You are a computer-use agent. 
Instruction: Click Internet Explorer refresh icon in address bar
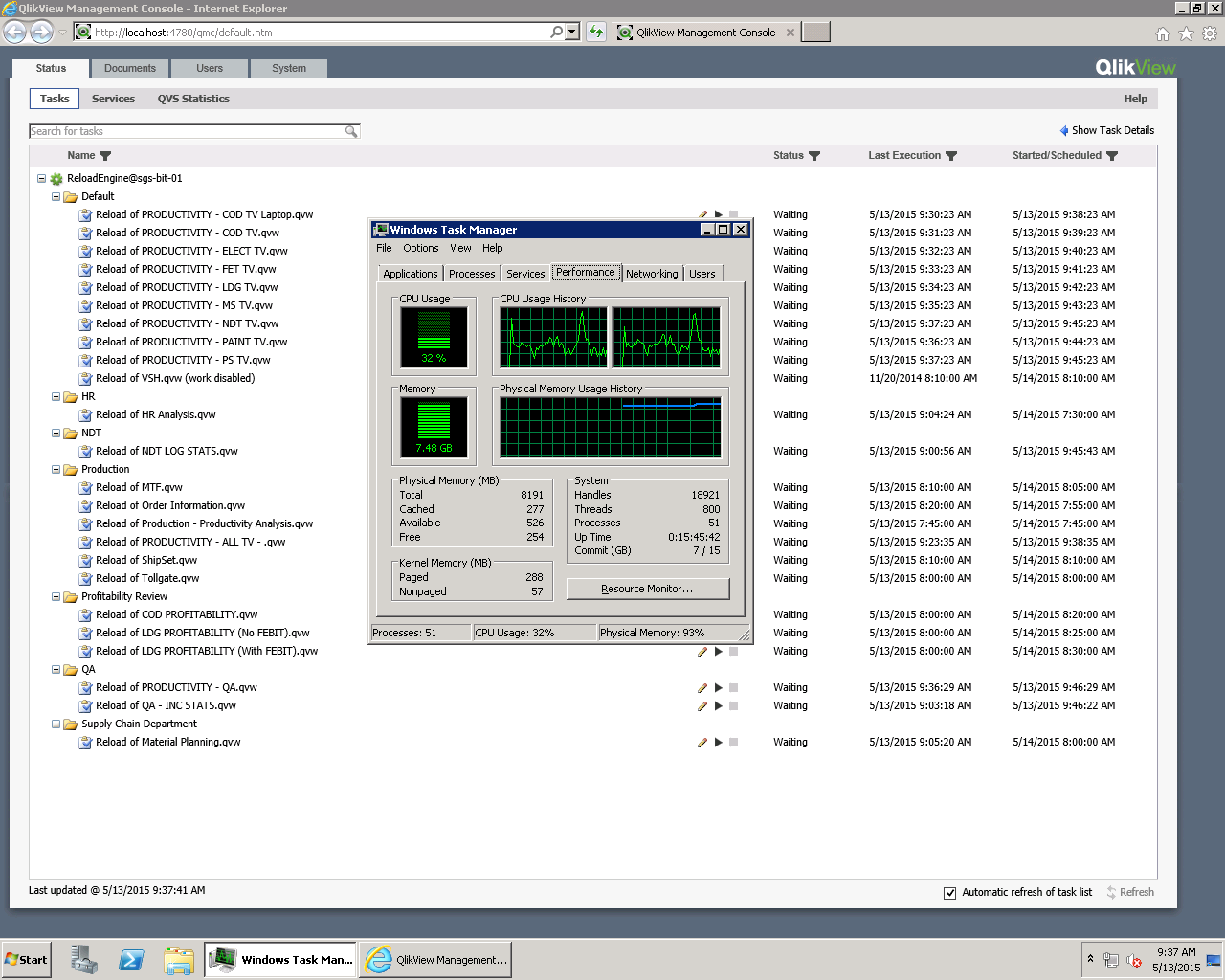(x=596, y=32)
